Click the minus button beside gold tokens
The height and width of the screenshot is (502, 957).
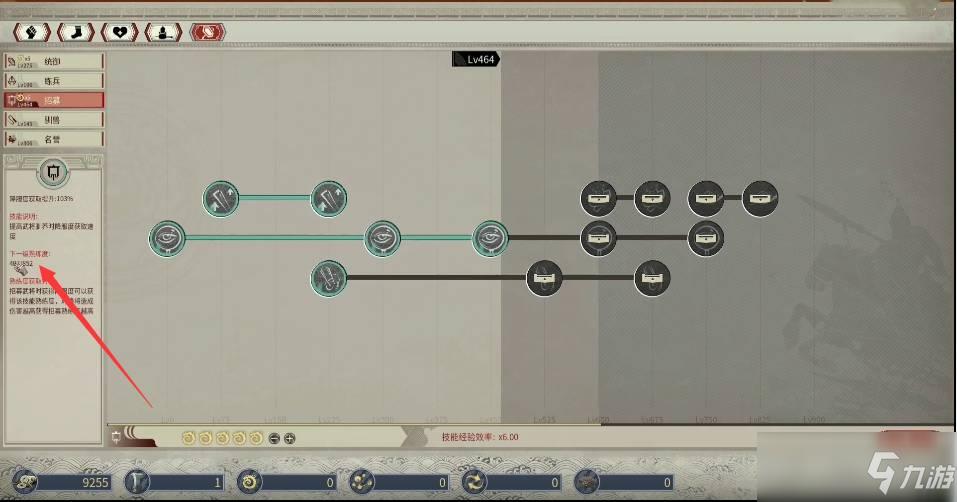point(274,438)
